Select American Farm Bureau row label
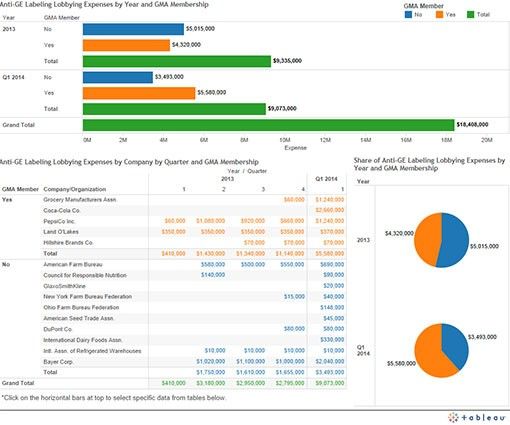The image size is (510, 425). (73, 265)
